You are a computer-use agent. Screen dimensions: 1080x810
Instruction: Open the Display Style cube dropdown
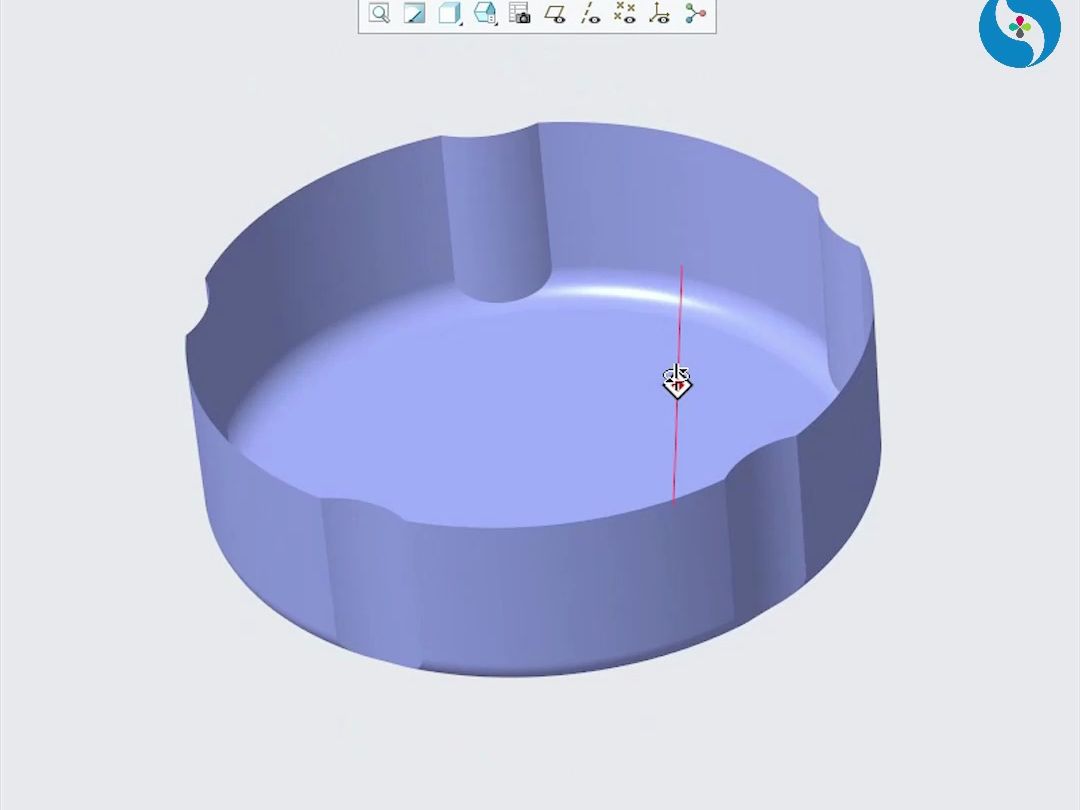click(449, 13)
